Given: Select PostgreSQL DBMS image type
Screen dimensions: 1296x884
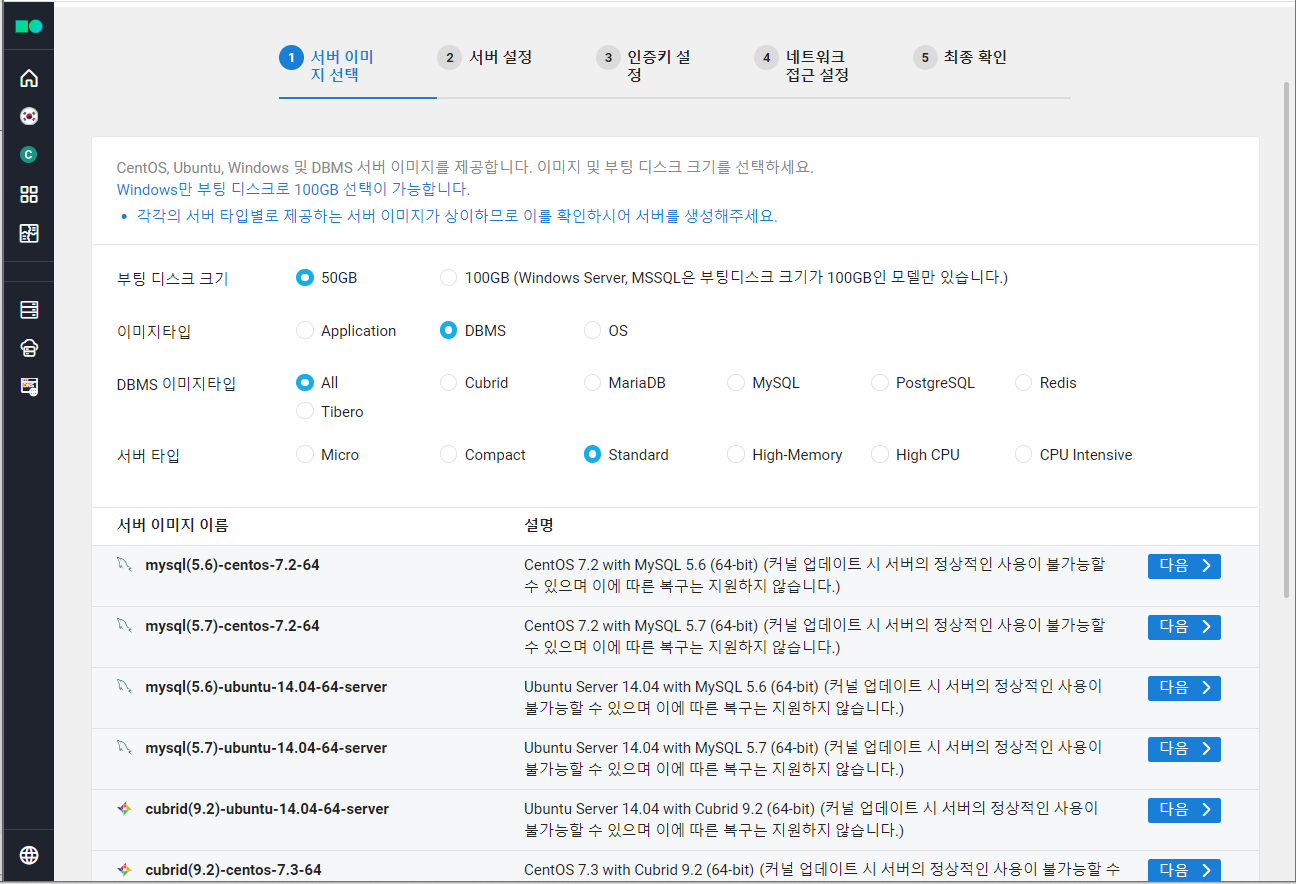Looking at the screenshot, I should [880, 382].
